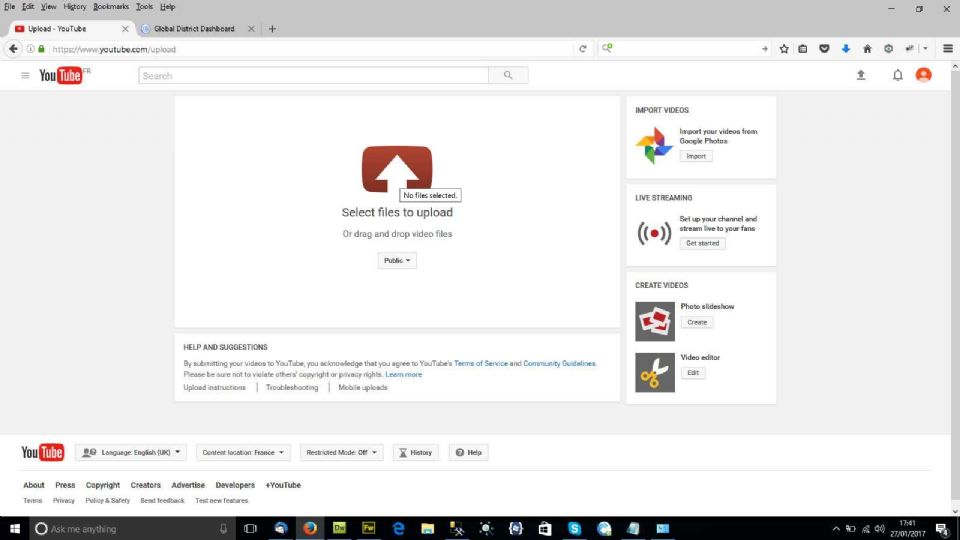Click the YouTube logo in header
The width and height of the screenshot is (960, 540).
[x=61, y=75]
